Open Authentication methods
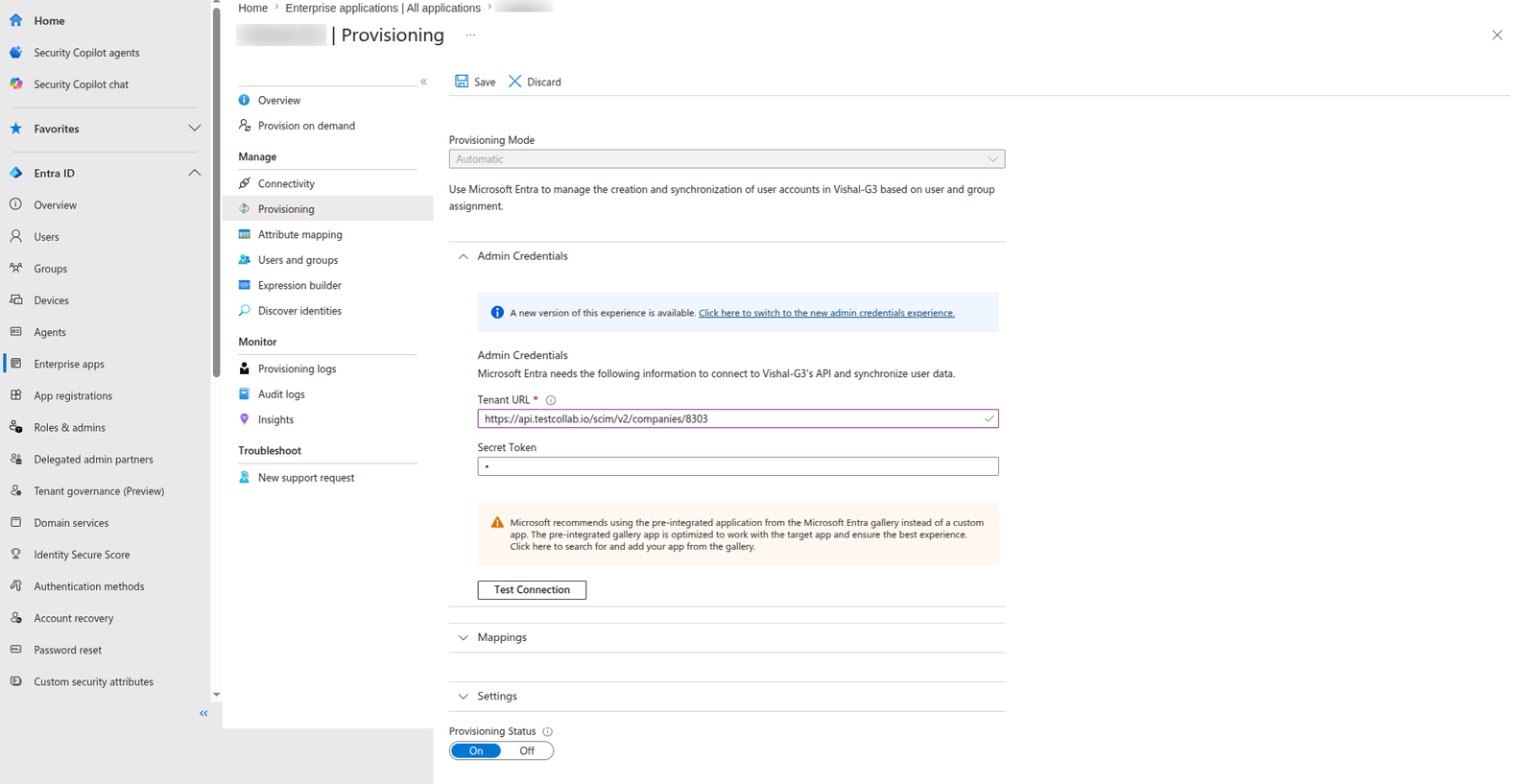 click(x=88, y=586)
